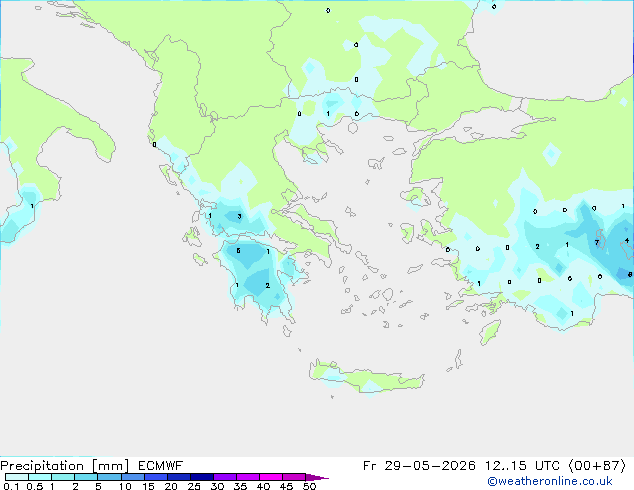The width and height of the screenshot is (634, 490).
Task: Click the map value "0" on the Albanian coast
Action: 154,144
